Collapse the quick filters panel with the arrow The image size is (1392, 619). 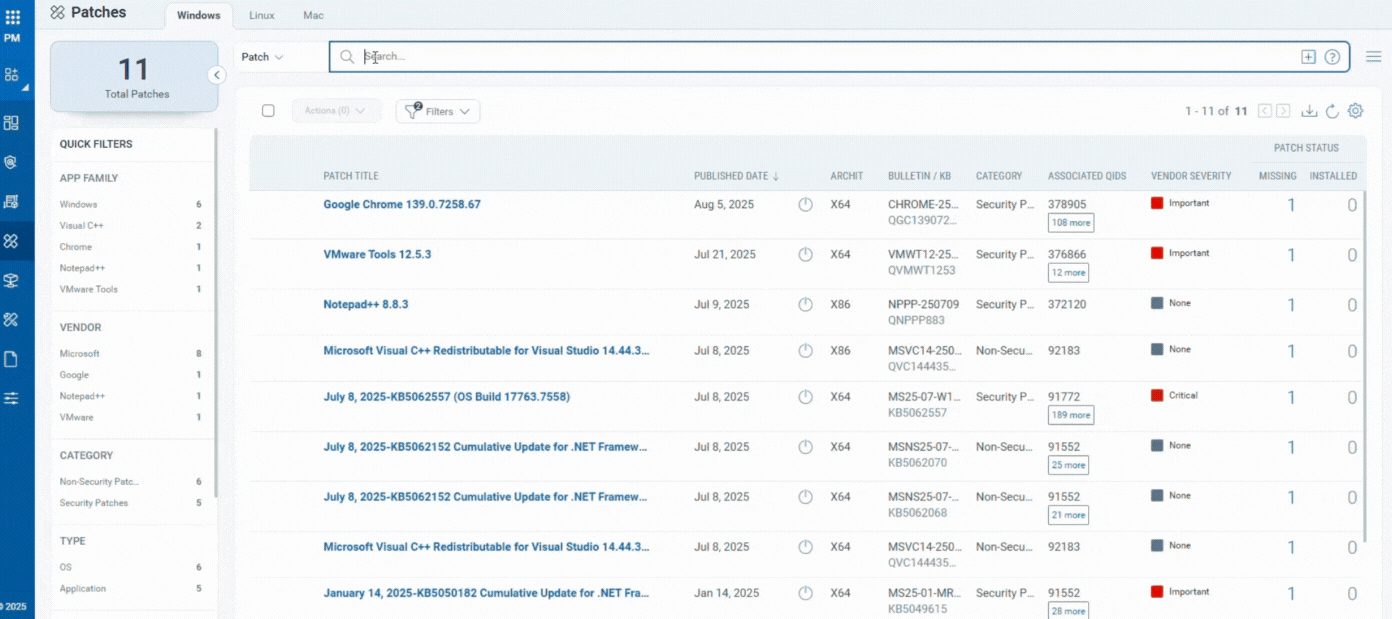[x=217, y=75]
